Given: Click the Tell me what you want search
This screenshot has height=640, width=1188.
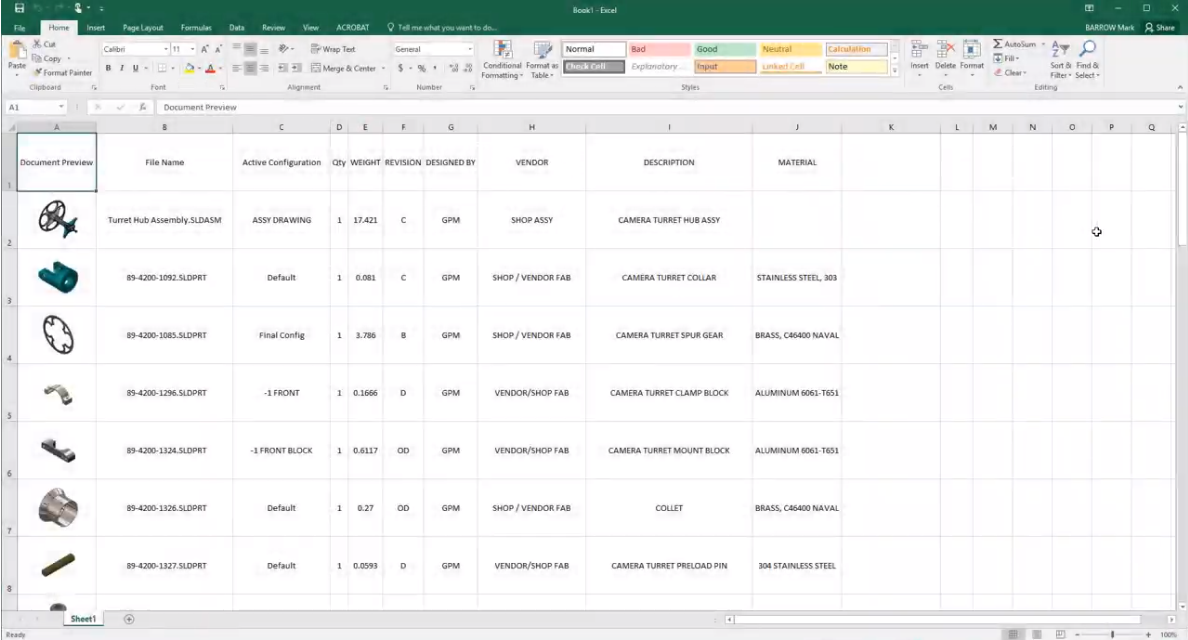Looking at the screenshot, I should [x=442, y=27].
